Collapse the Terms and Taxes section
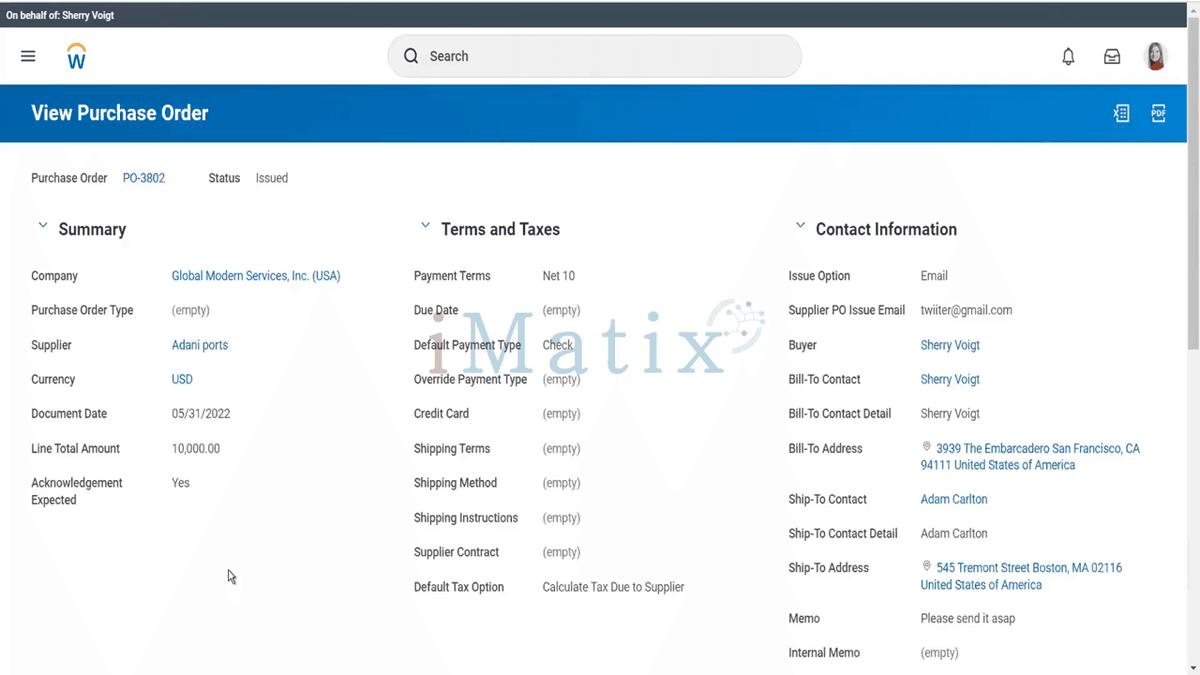The height and width of the screenshot is (675, 1200). (425, 226)
